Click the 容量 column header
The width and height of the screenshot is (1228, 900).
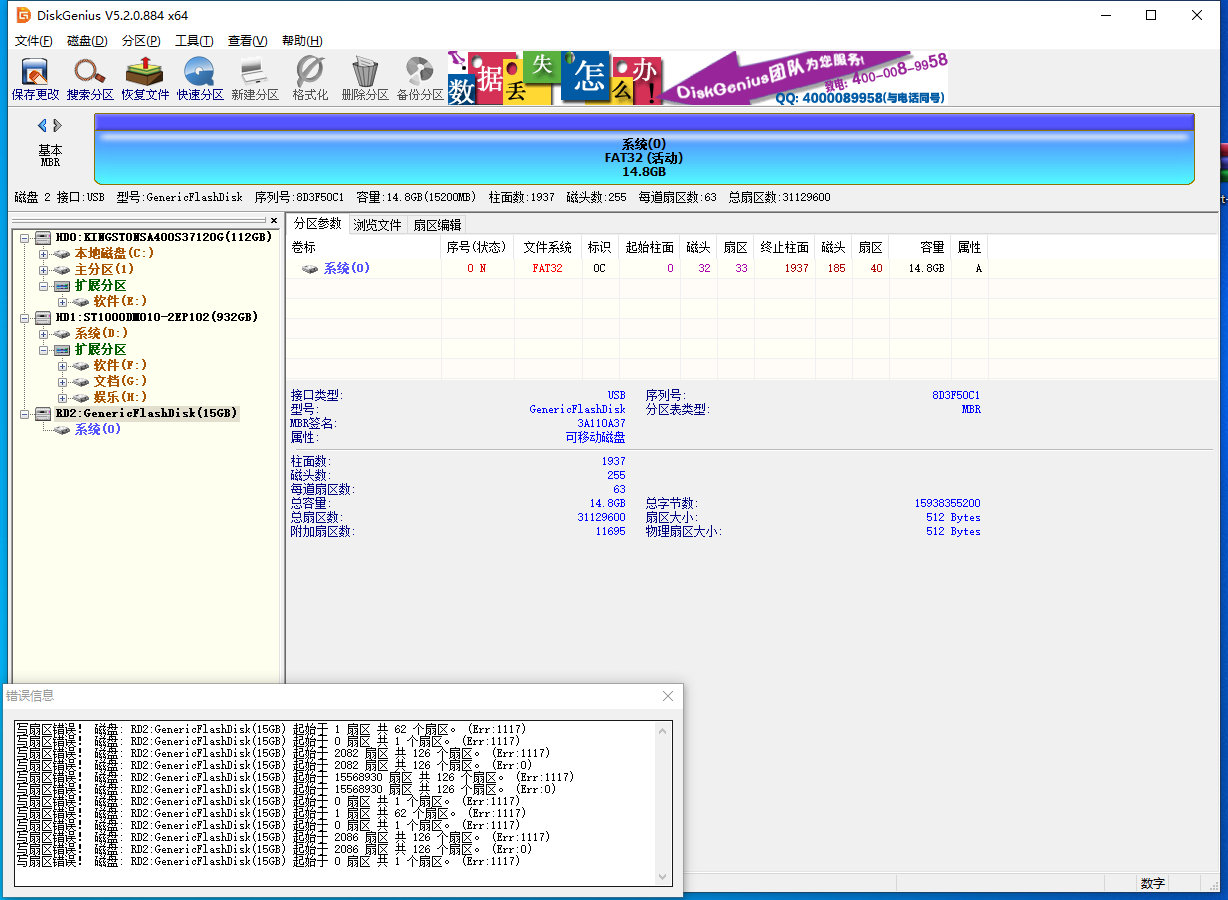pyautogui.click(x=920, y=247)
